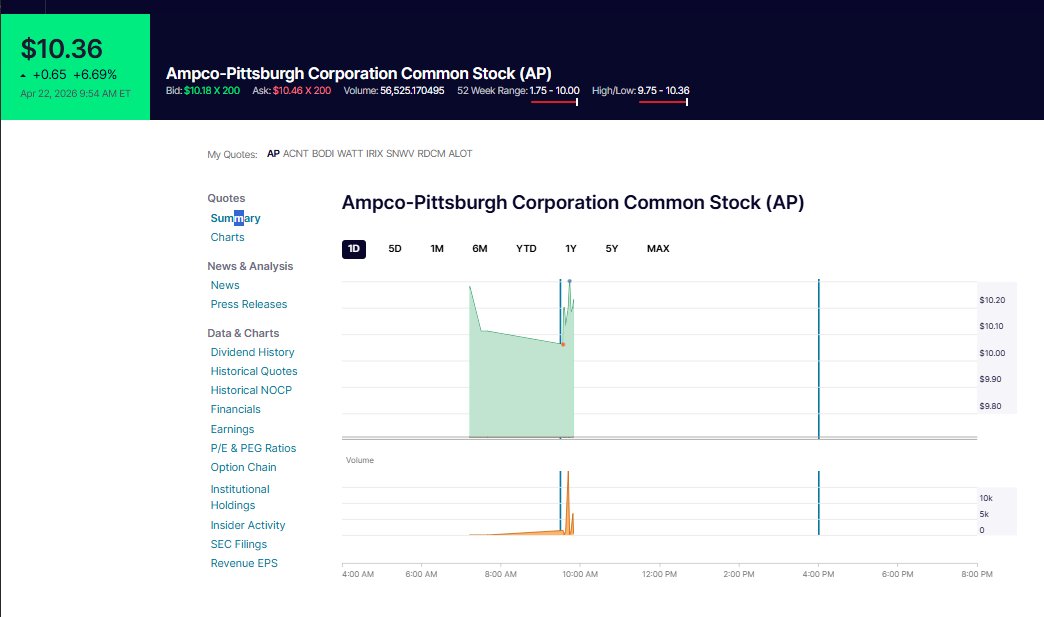Click the orange dot on the price chart

pos(563,345)
